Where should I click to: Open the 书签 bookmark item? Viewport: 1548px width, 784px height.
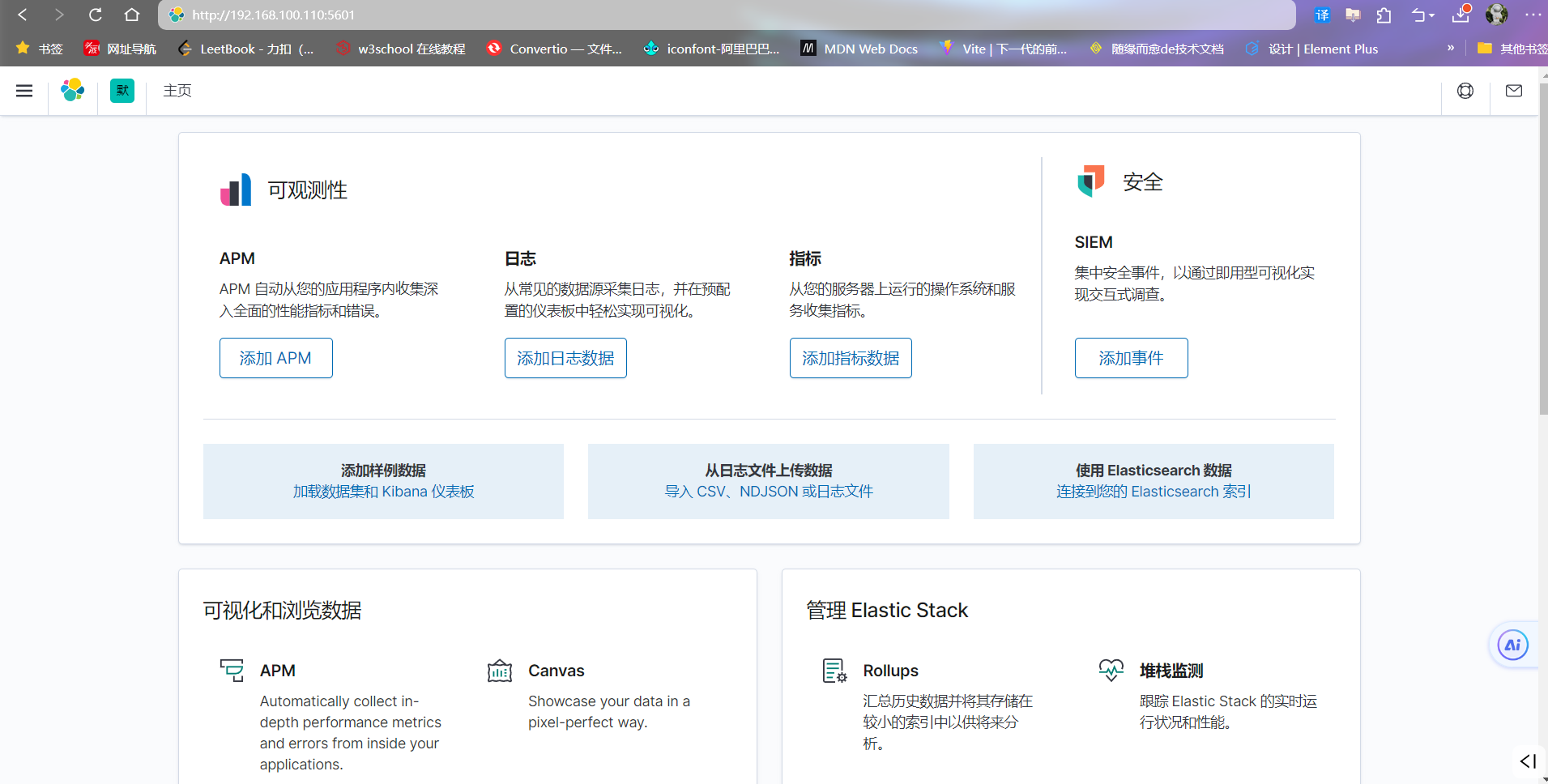pos(40,49)
